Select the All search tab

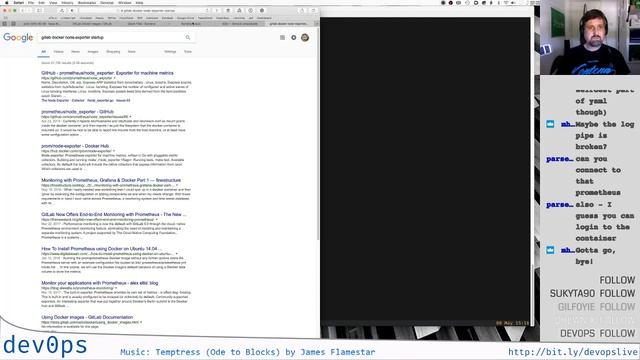coord(44,52)
